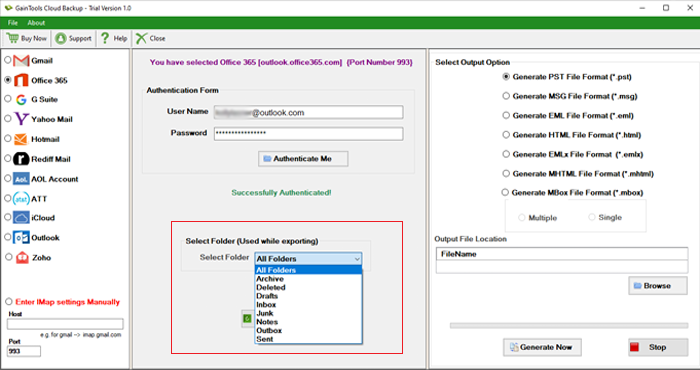Viewport: 700px width, 370px height.
Task: Choose Generate EML File Format option
Action: pyautogui.click(x=506, y=116)
